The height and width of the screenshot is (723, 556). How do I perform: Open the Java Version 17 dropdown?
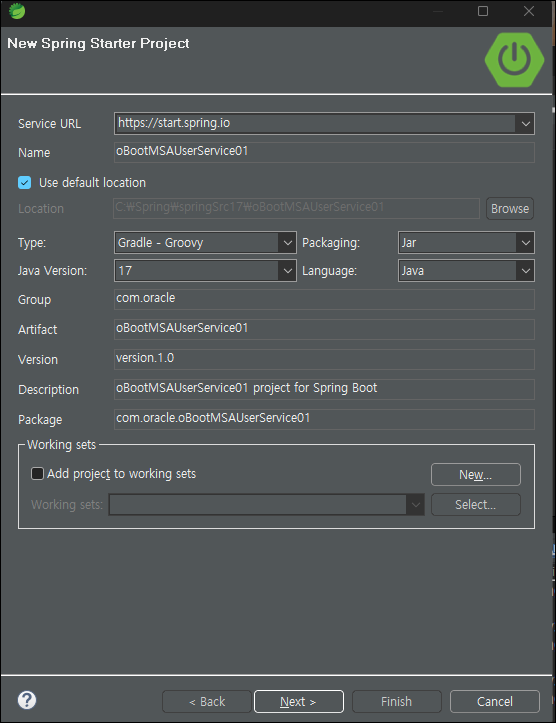tap(205, 270)
